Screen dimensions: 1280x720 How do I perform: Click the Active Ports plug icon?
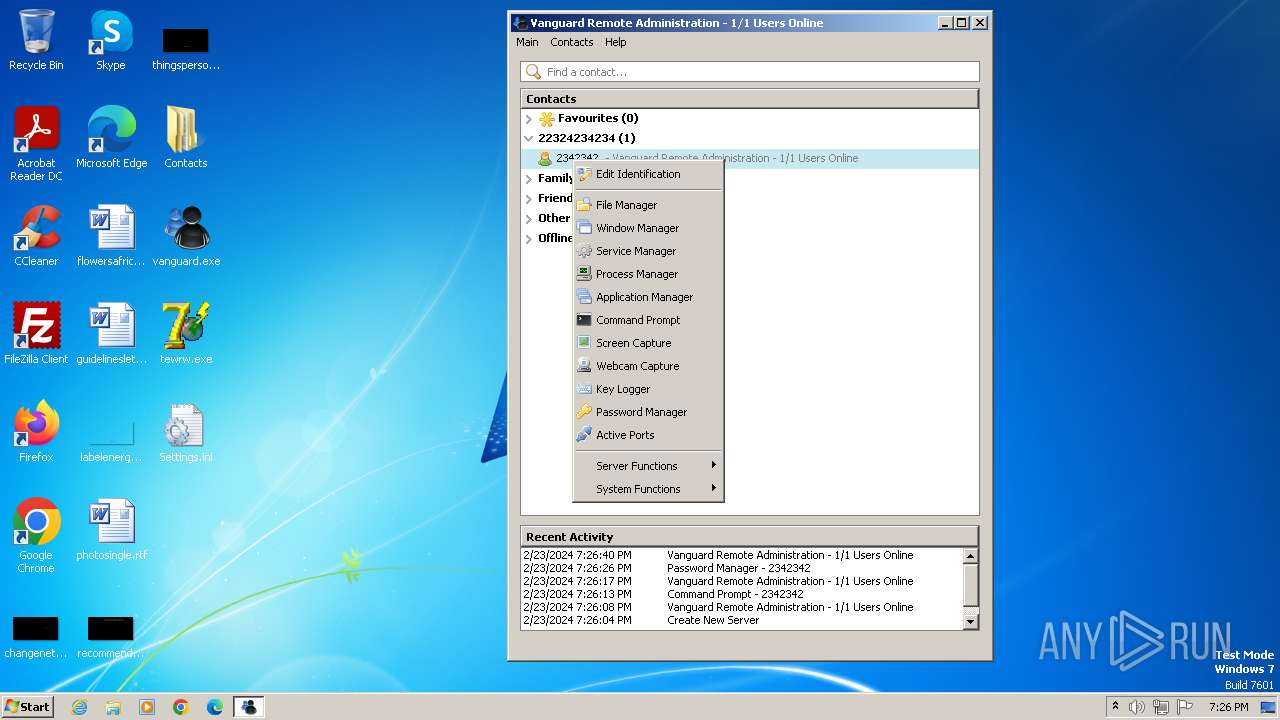tap(584, 435)
